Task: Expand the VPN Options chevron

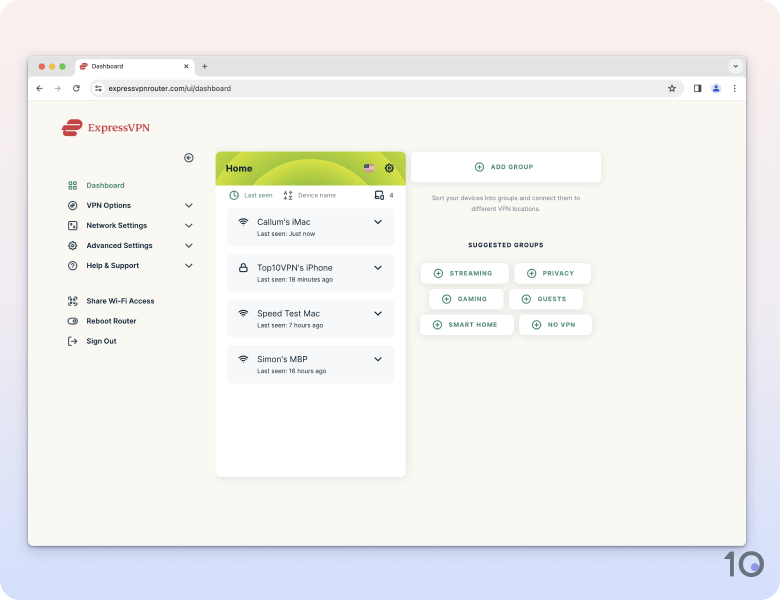Action: point(189,205)
